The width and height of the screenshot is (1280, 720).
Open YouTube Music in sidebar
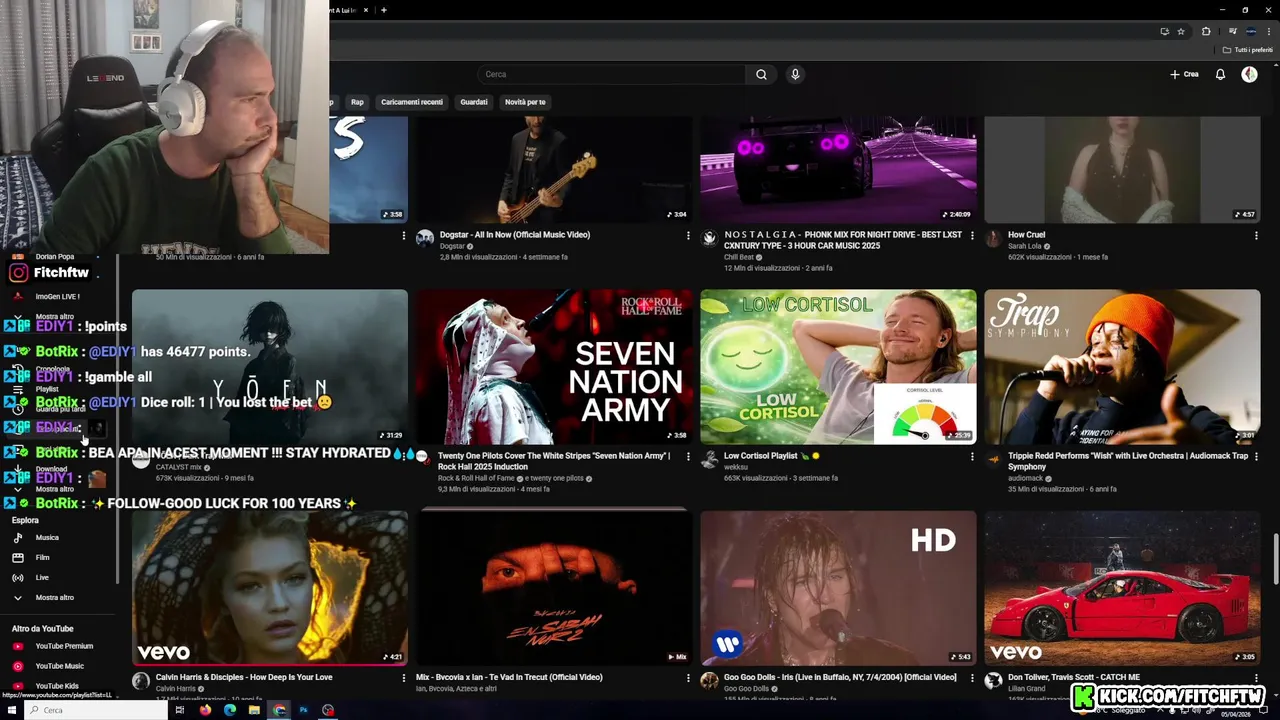pos(60,666)
